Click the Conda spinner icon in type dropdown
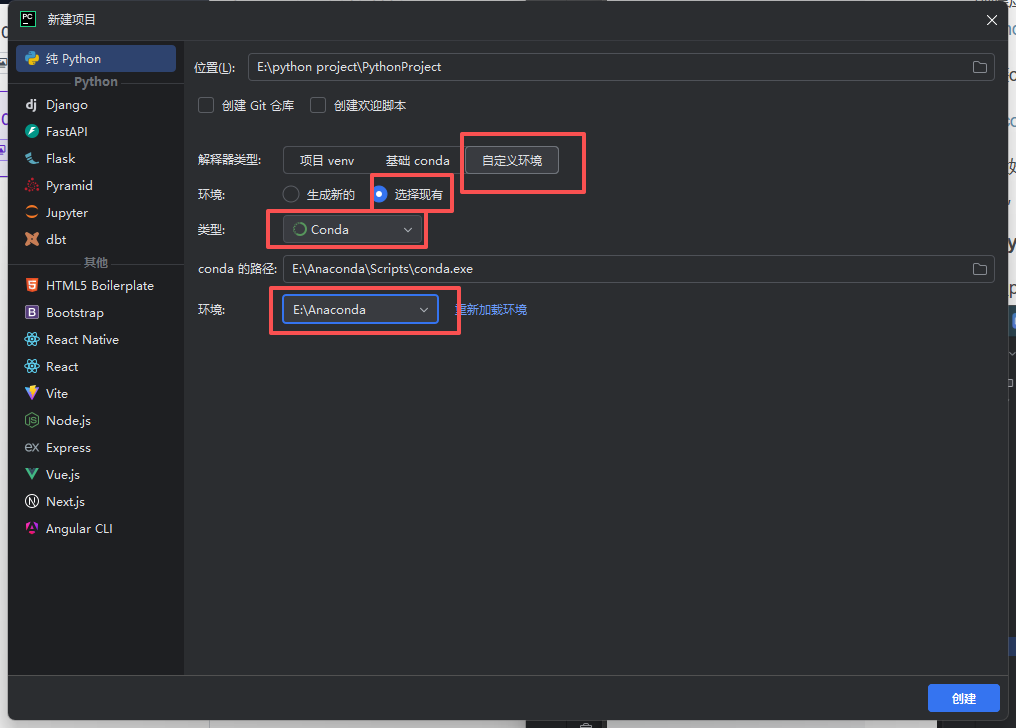Image resolution: width=1016 pixels, height=728 pixels. 300,229
